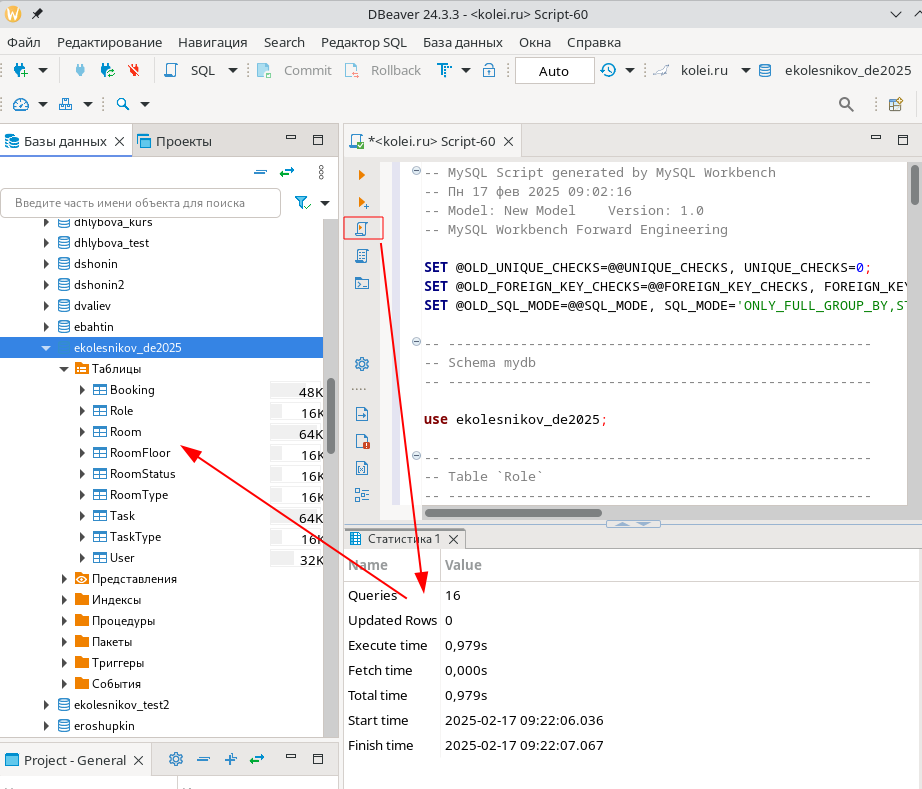Run the current SQL statement (orange arrow)
The width and height of the screenshot is (922, 789).
362,175
